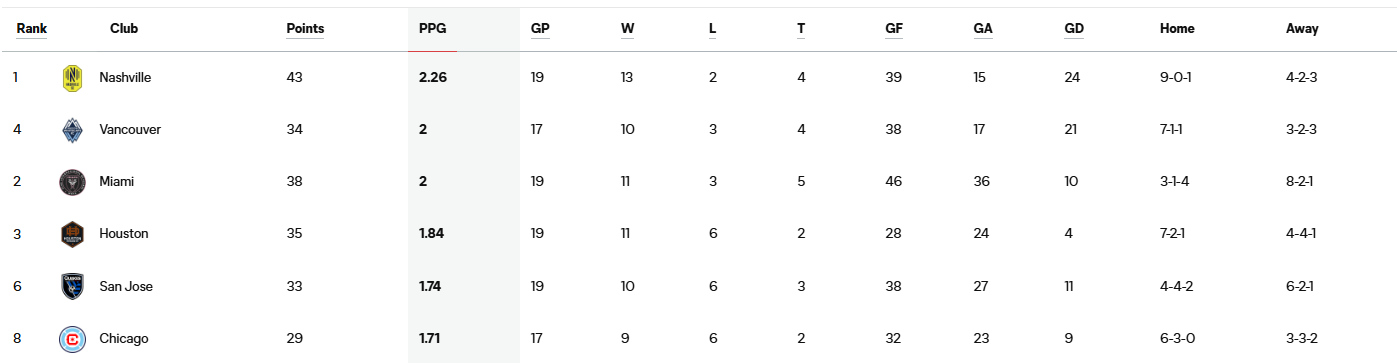Open the San Jose club link
This screenshot has width=1397, height=363.
pyautogui.click(x=126, y=287)
